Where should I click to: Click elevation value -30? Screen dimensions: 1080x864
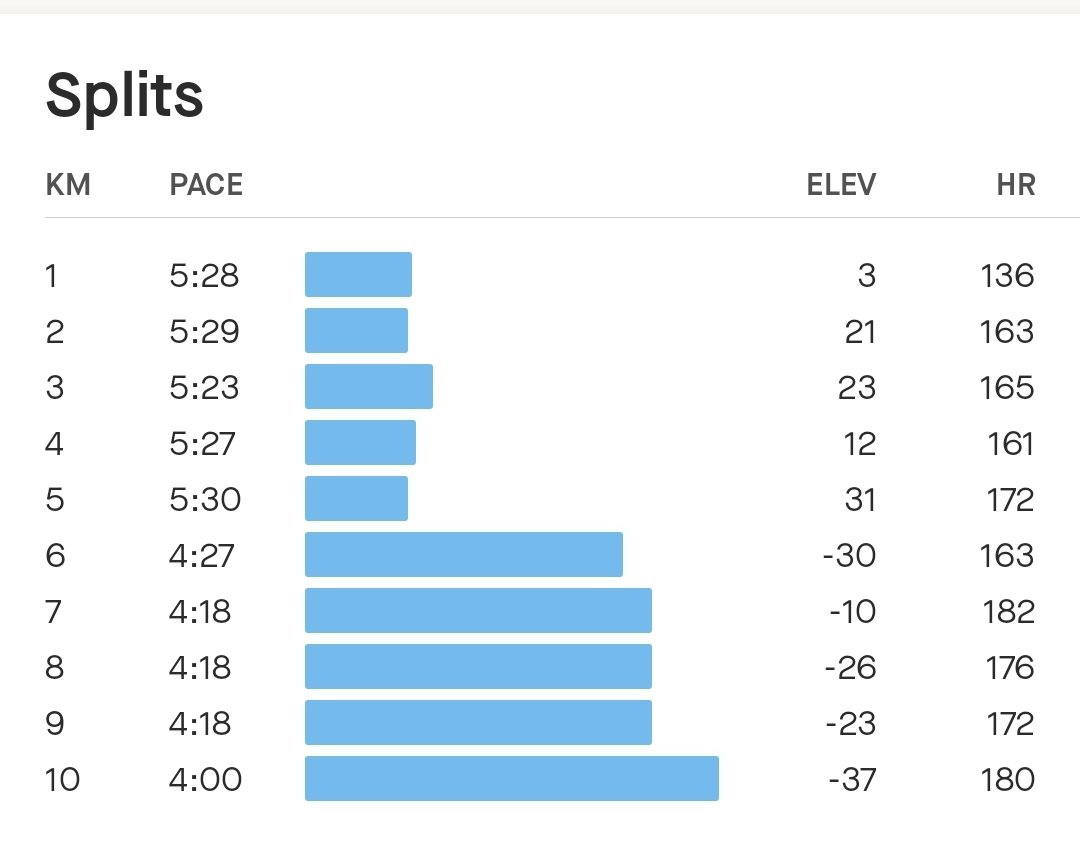point(849,555)
